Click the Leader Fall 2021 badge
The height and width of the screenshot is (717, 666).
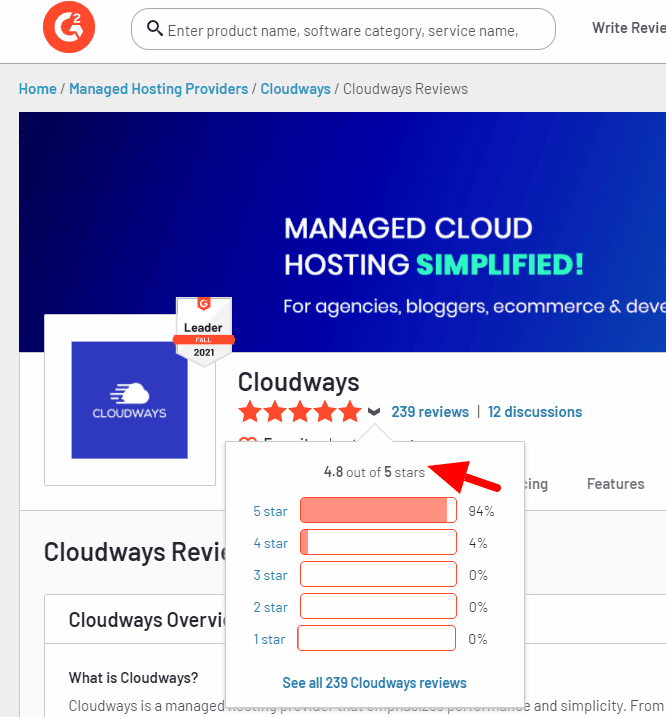(204, 331)
